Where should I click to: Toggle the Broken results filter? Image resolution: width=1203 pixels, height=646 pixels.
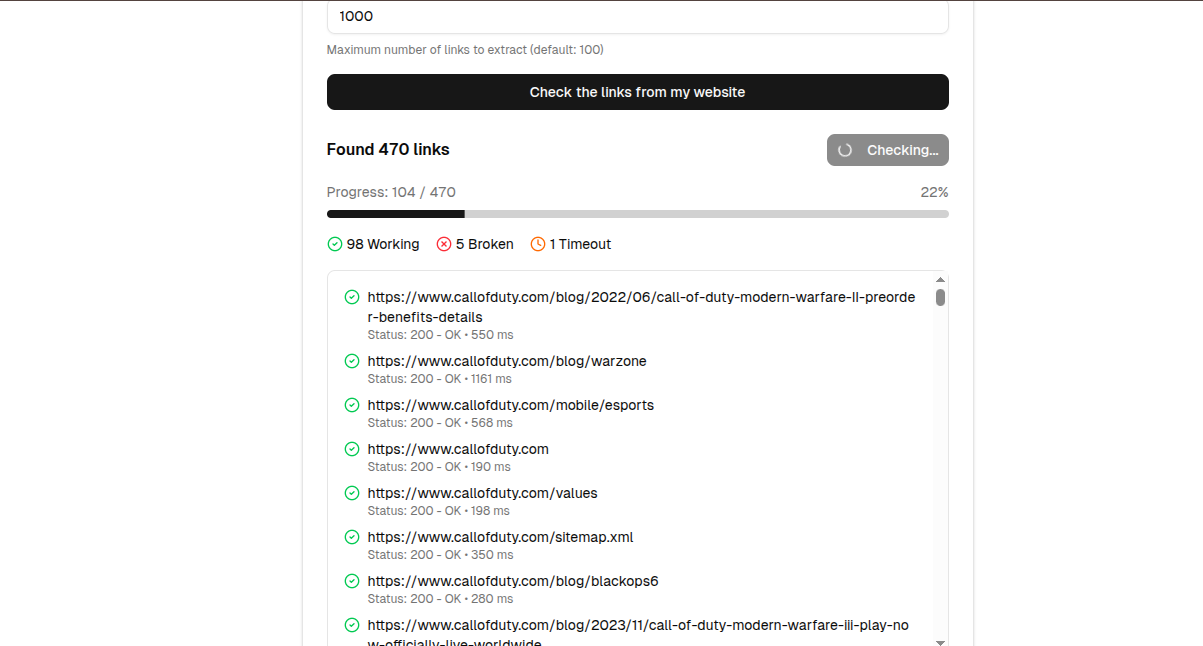click(x=475, y=243)
